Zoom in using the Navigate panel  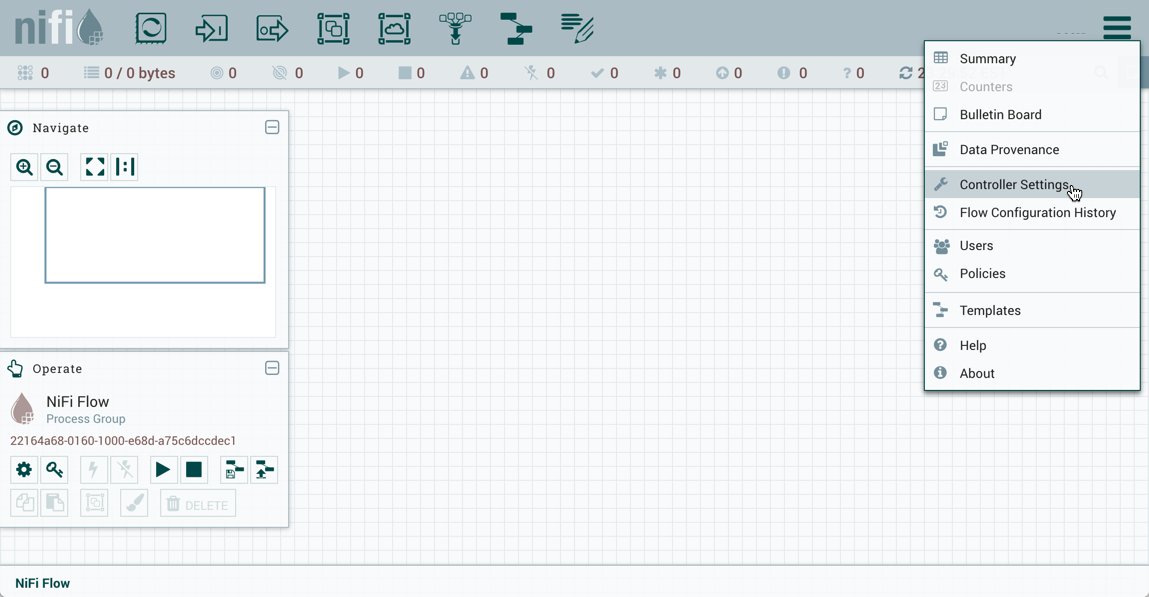click(25, 167)
